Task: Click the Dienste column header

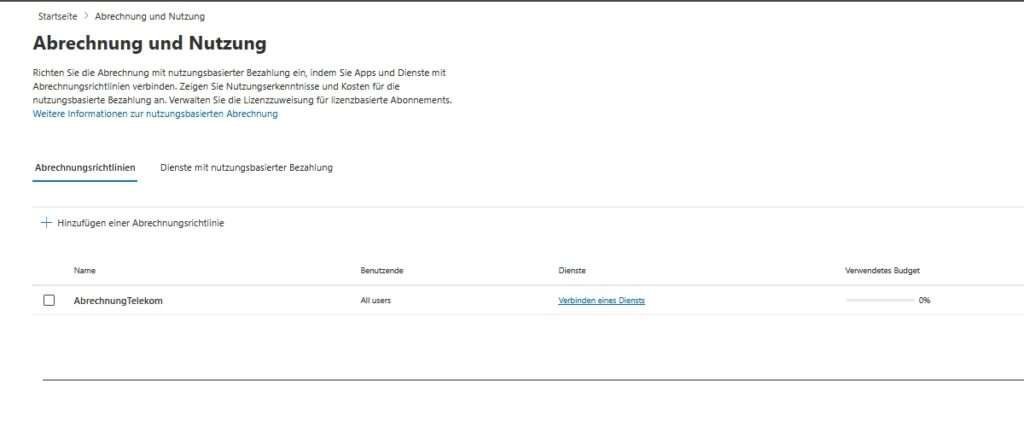Action: coord(571,270)
